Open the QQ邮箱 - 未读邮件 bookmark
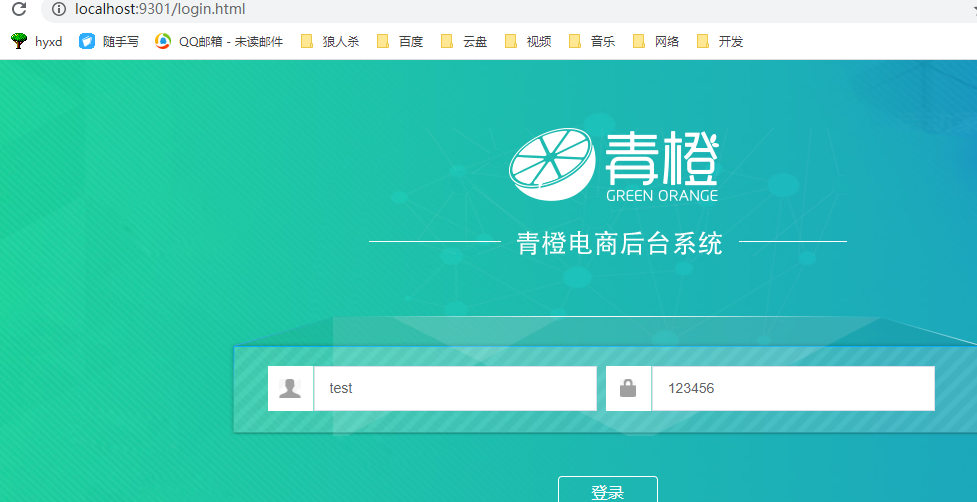Screen dimensions: 977x502 tap(219, 42)
